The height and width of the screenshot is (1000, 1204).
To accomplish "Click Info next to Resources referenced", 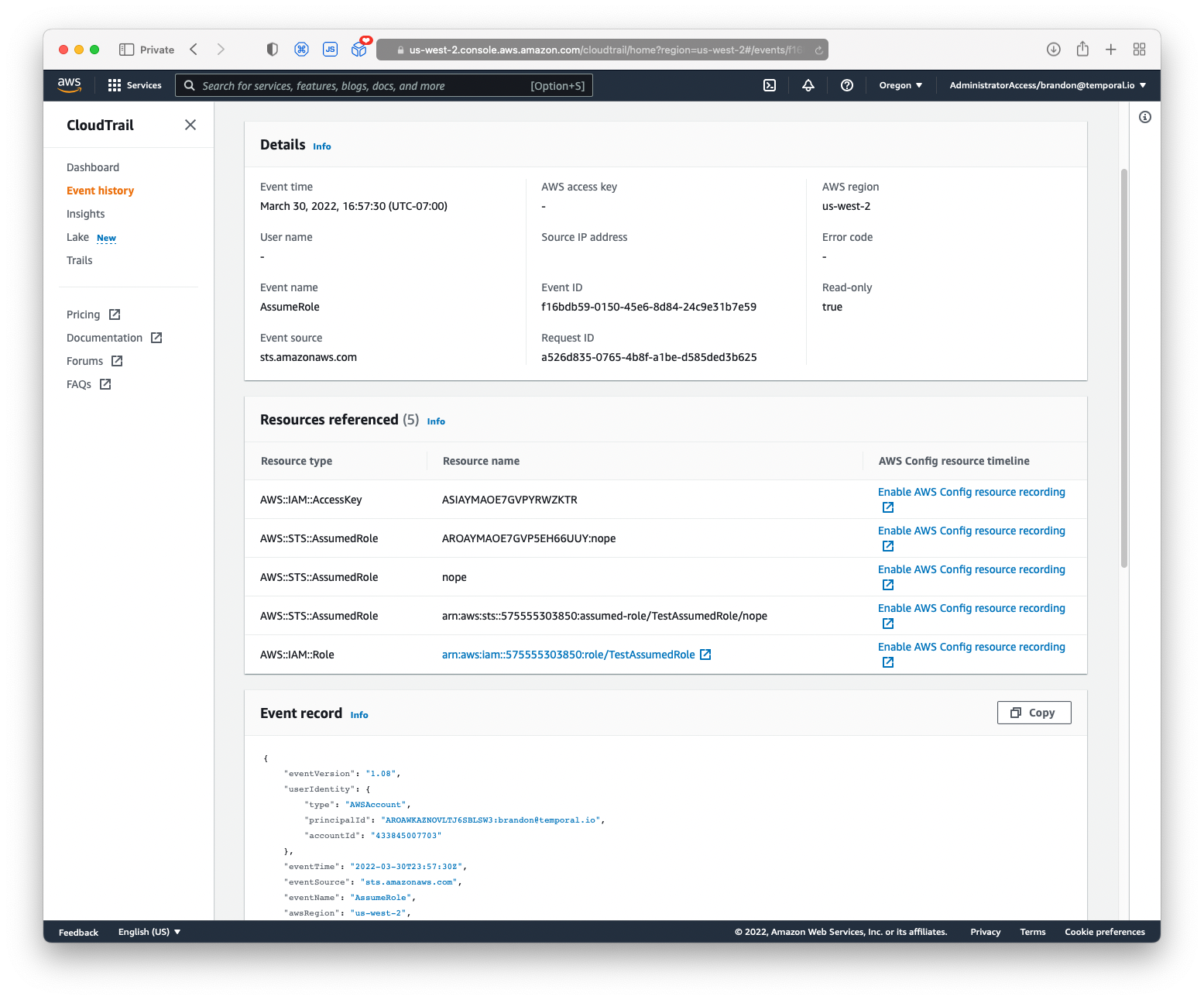I will tap(436, 421).
